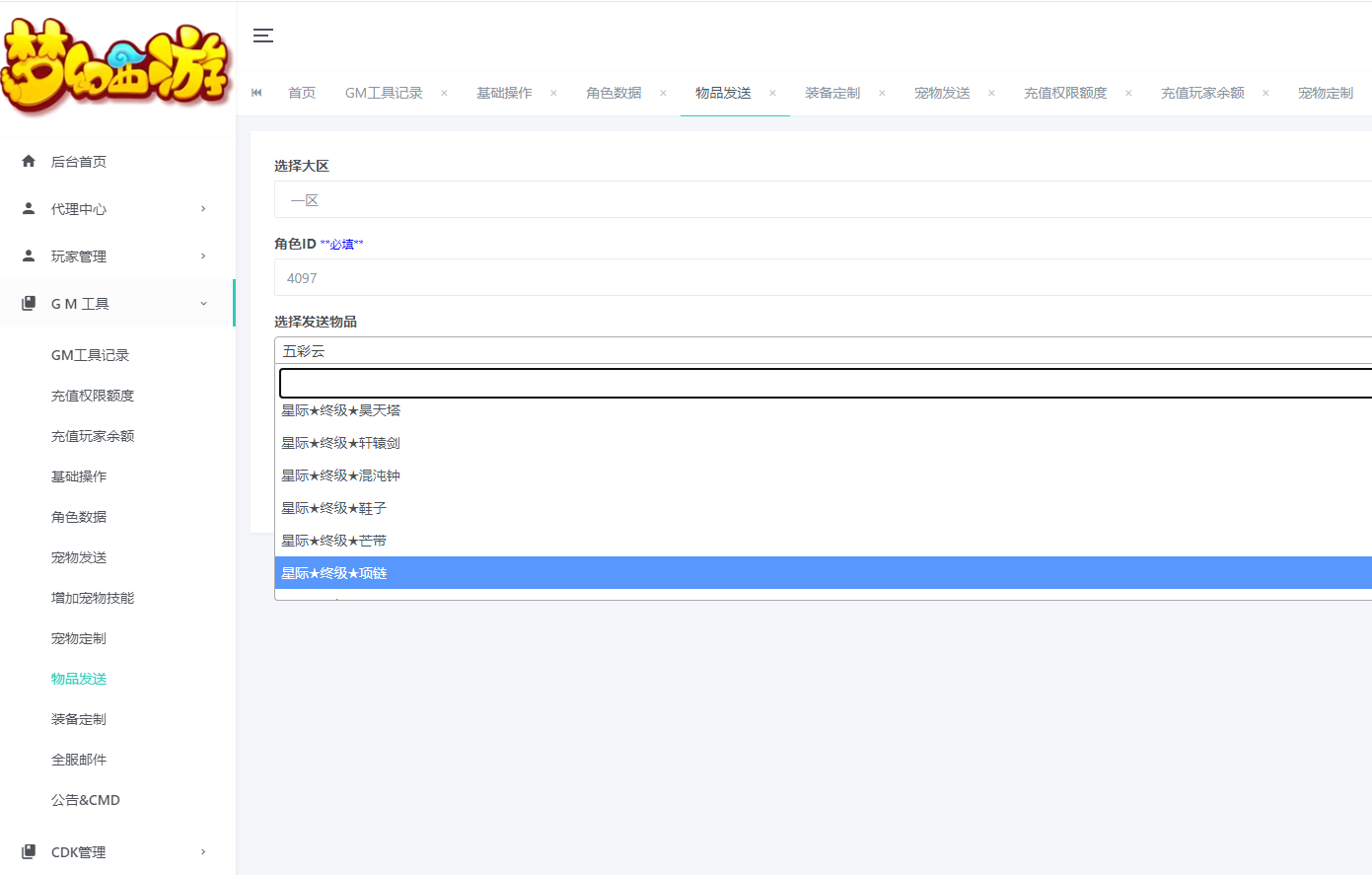1372x875 pixels.
Task: Close the GM工具记录 tab
Action: point(444,93)
